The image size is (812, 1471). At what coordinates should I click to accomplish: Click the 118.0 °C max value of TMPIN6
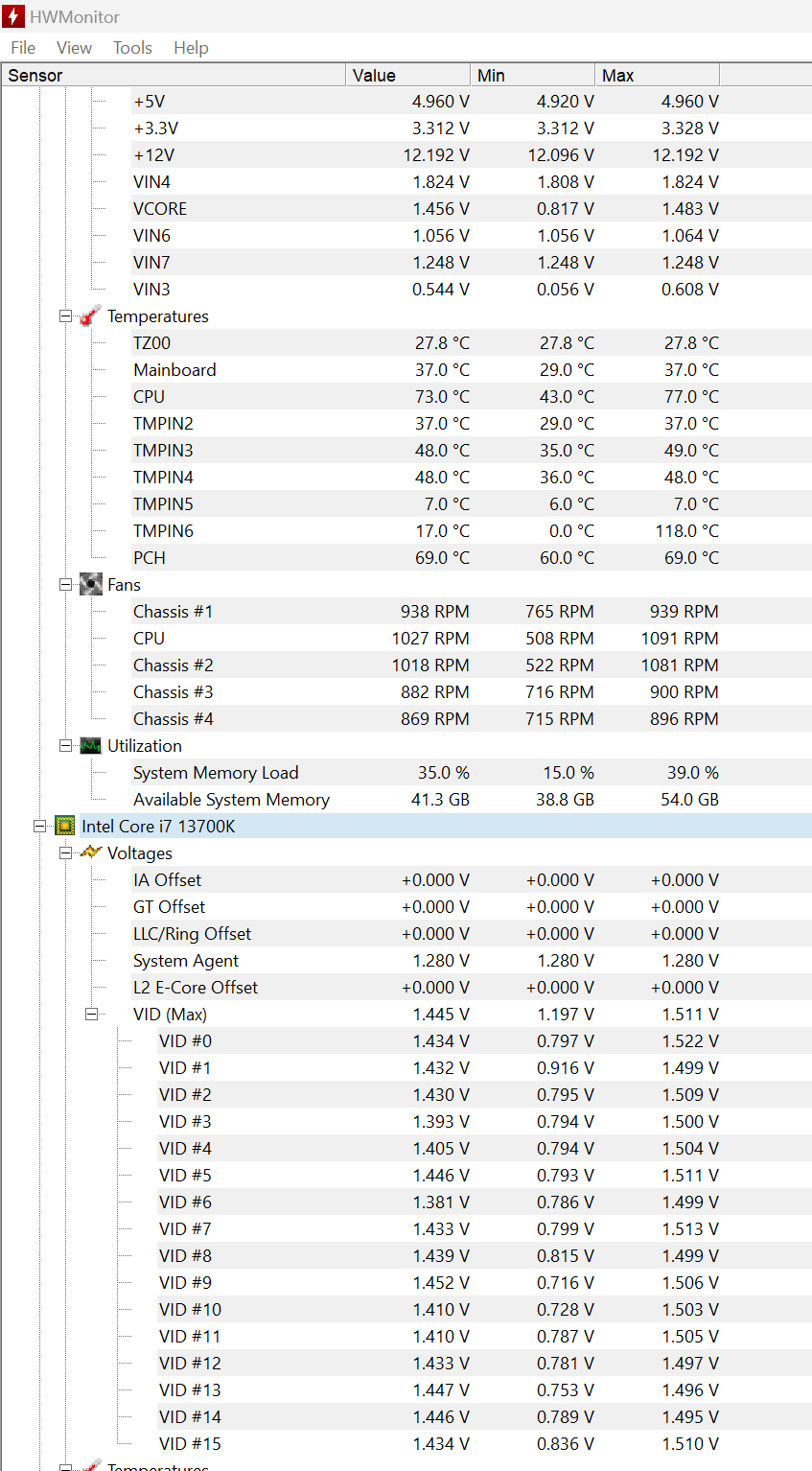pyautogui.click(x=687, y=530)
